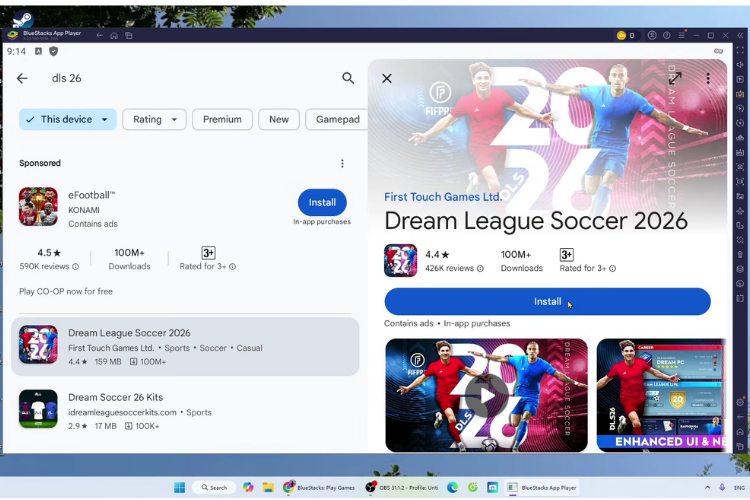Open First Touch Games Ltd. developer link

tap(442, 197)
